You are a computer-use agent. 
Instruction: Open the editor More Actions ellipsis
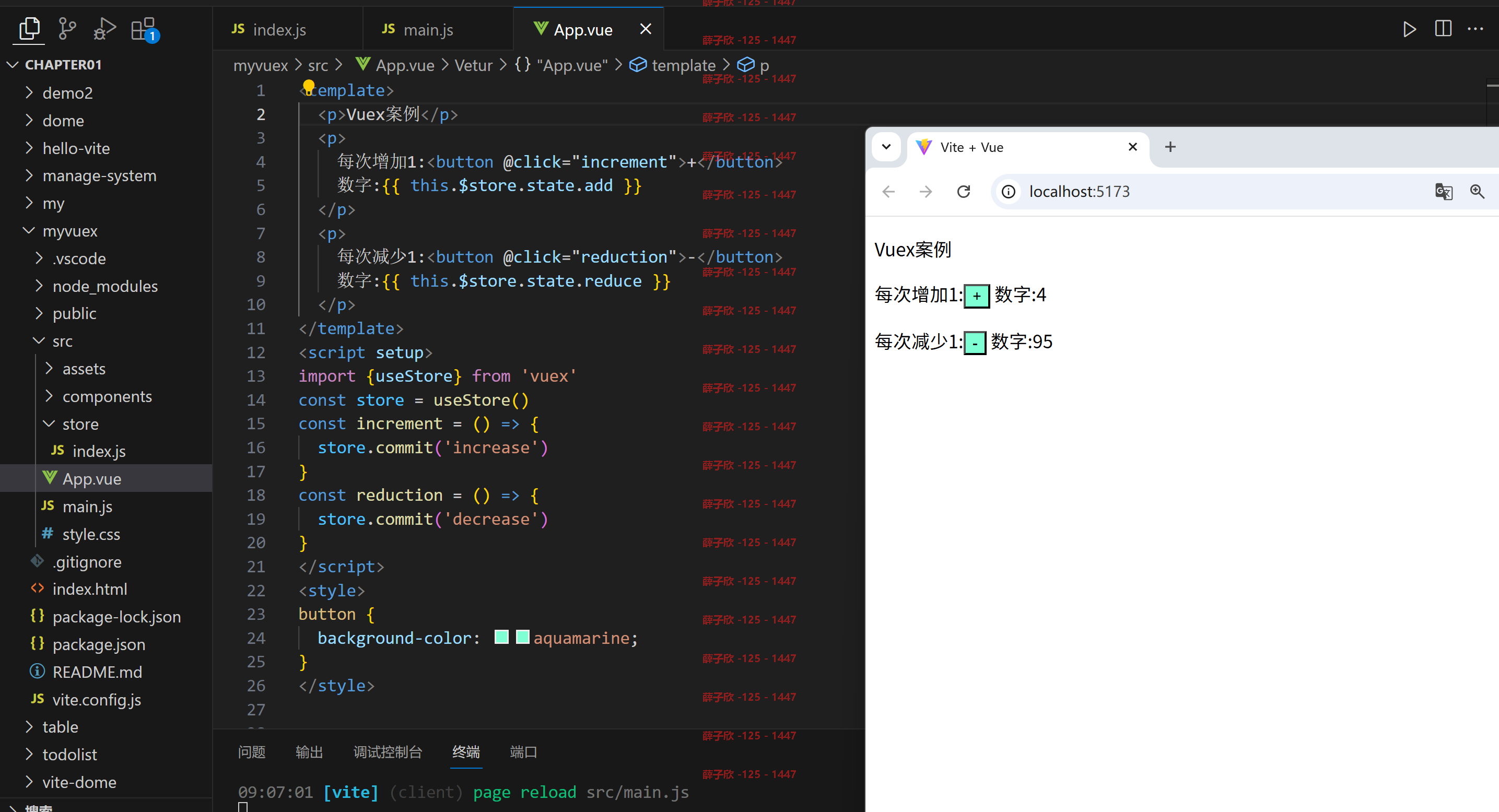click(1475, 29)
